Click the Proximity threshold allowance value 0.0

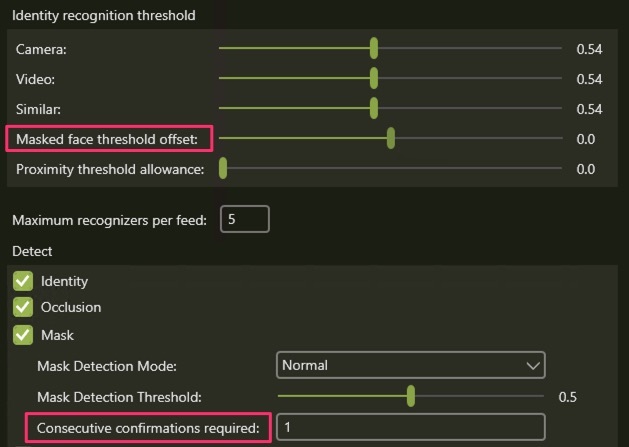pos(586,169)
